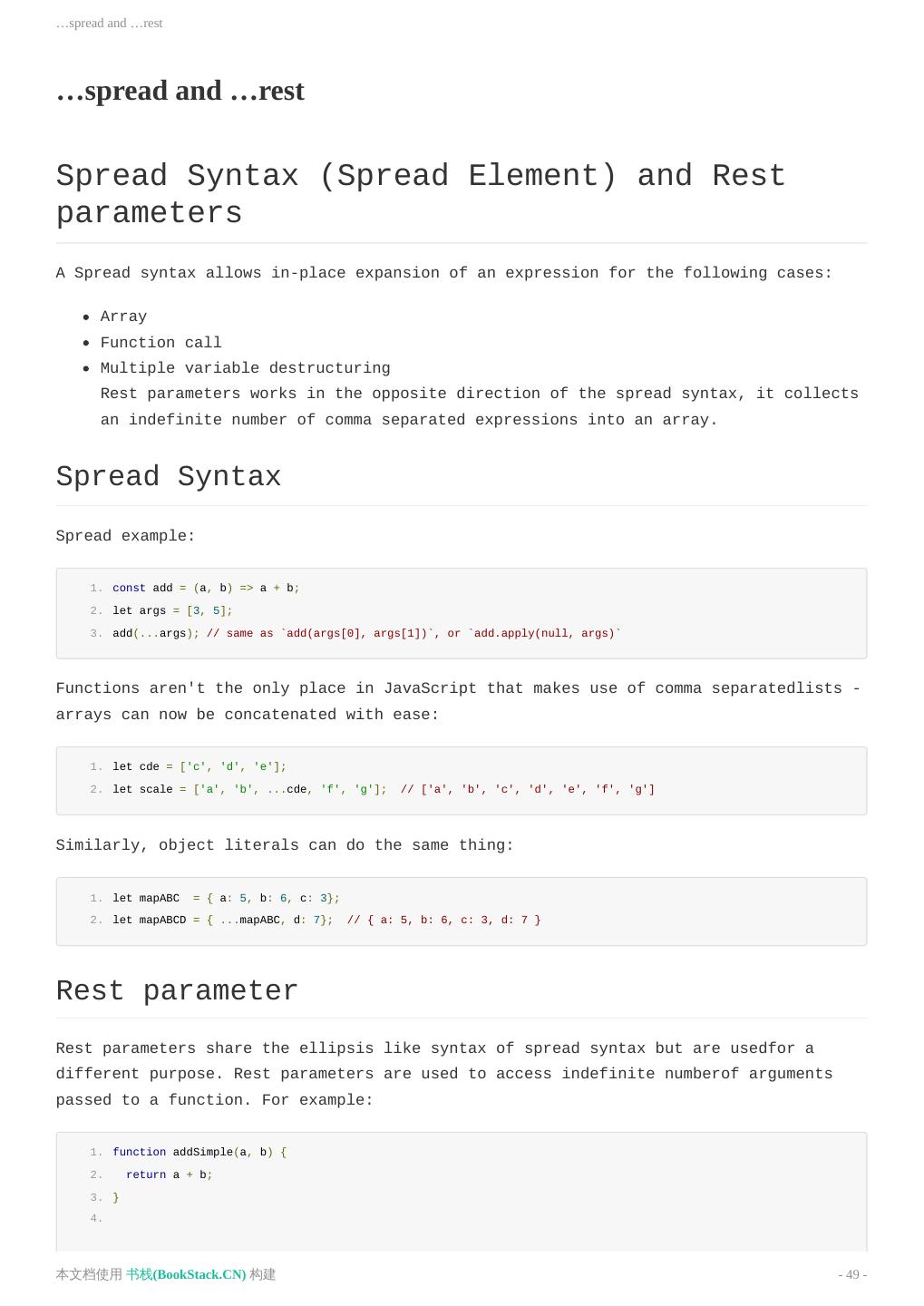Click the 'const add = (a, b) => a + b;' code line
Viewport: 924px width, 1306px height.
pyautogui.click(x=206, y=588)
